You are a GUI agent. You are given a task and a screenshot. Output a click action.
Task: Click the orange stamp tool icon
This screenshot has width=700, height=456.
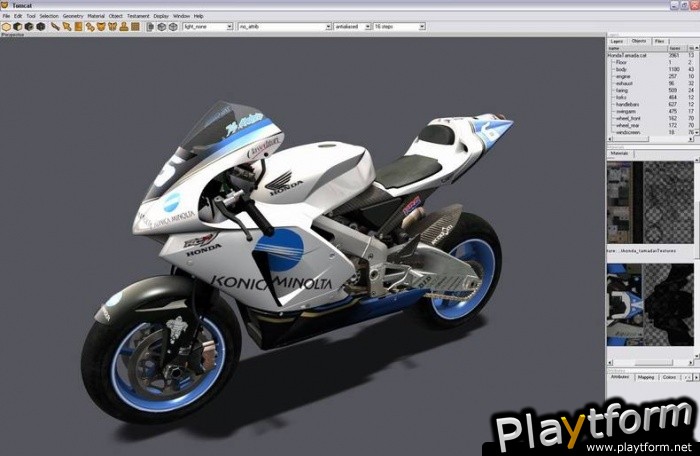click(x=124, y=27)
